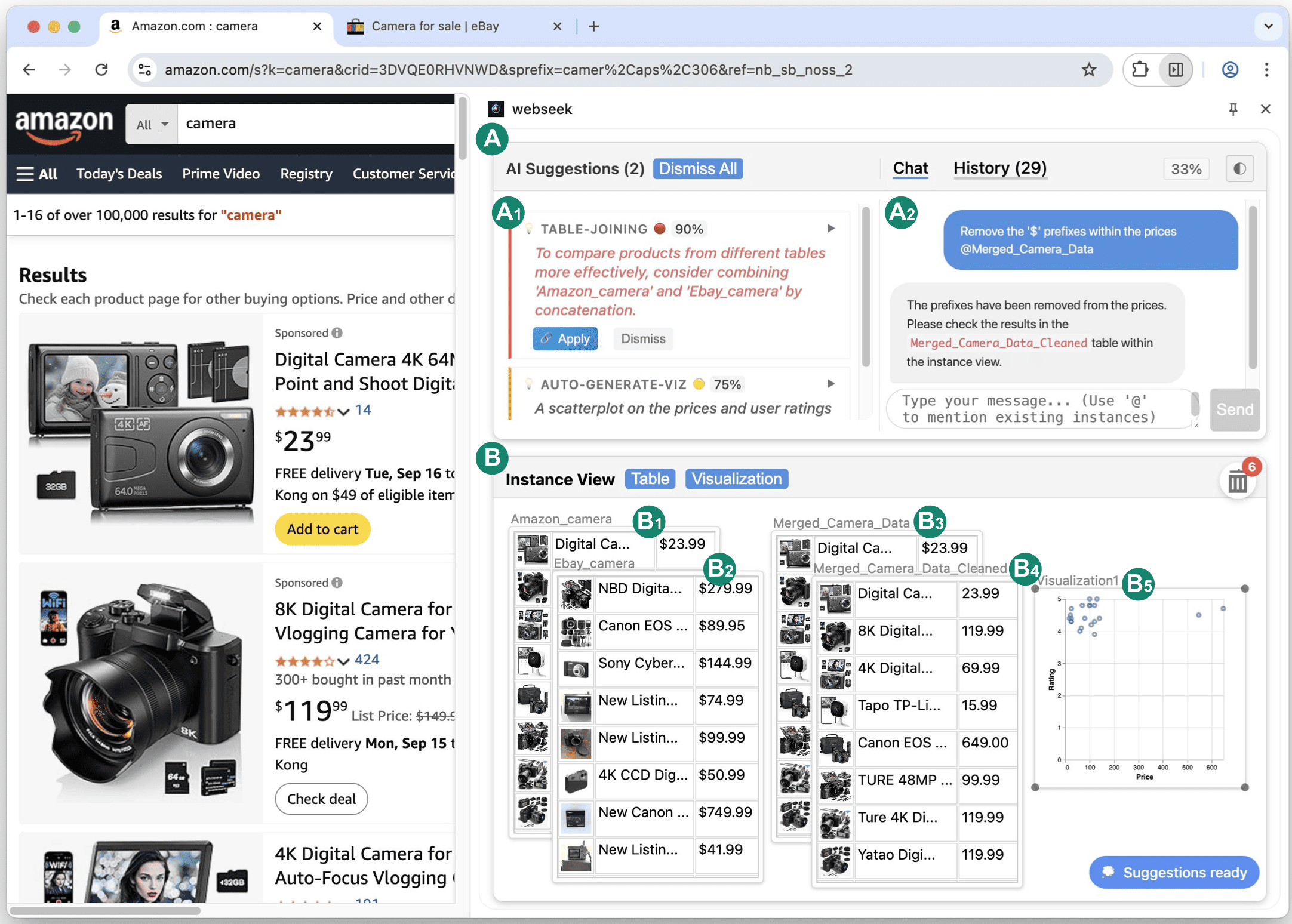Add the $23.99 camera to cart
Image resolution: width=1292 pixels, height=924 pixels.
(322, 529)
